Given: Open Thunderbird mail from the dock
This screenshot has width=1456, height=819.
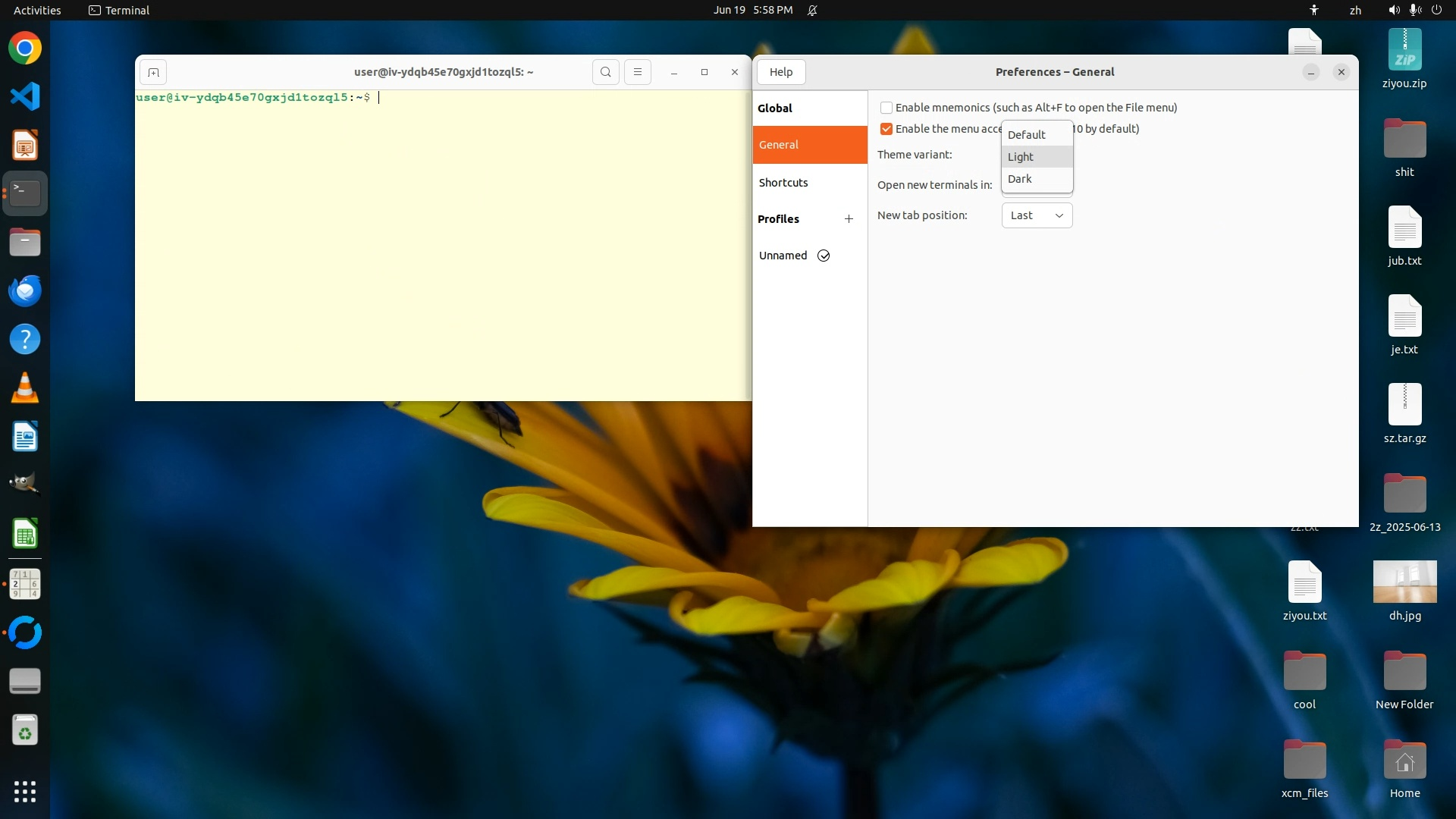Looking at the screenshot, I should point(25,290).
